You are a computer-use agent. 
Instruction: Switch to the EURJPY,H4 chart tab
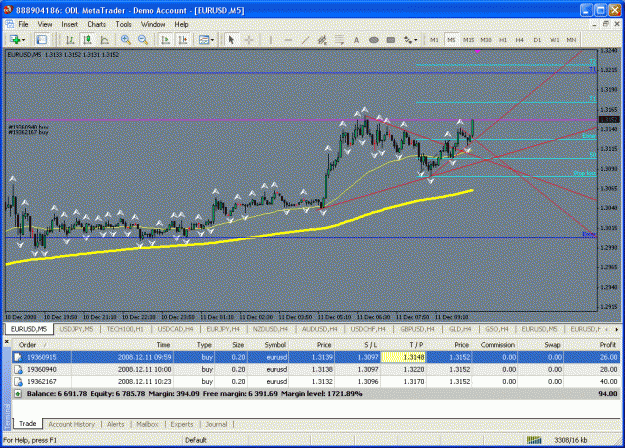223,329
